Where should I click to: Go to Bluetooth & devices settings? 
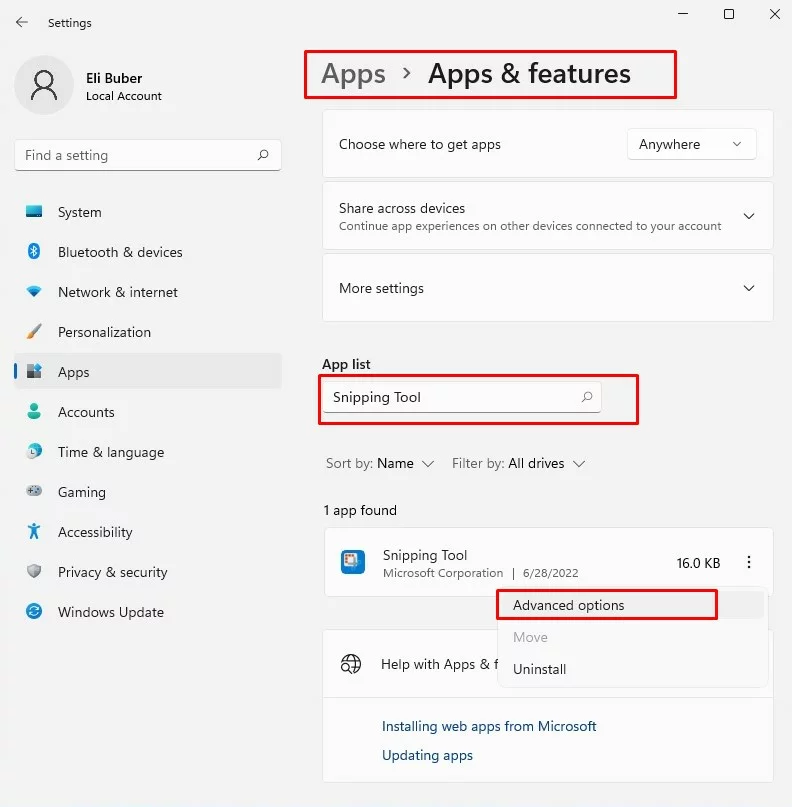(148, 252)
